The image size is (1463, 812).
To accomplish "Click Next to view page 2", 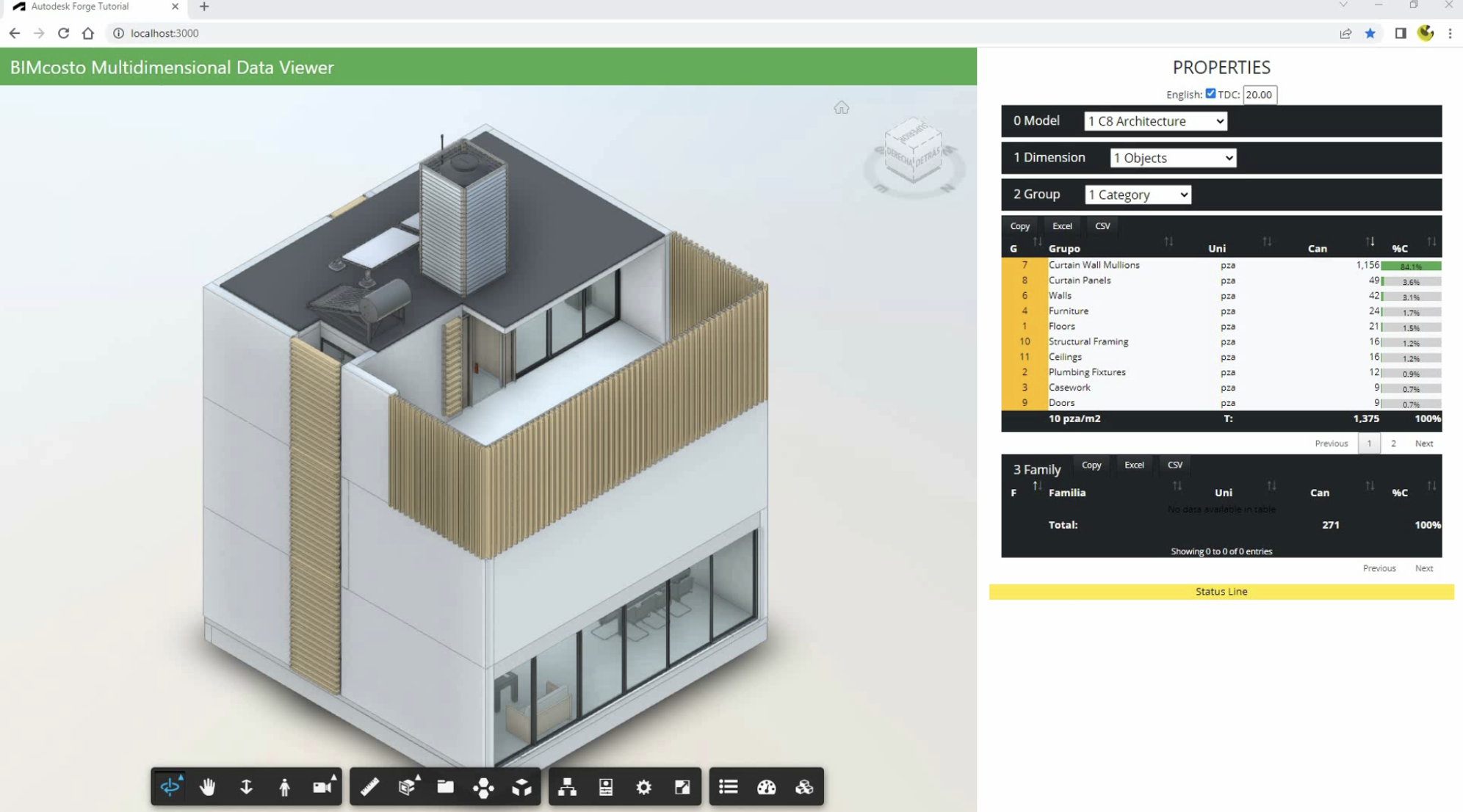I will click(x=1423, y=443).
